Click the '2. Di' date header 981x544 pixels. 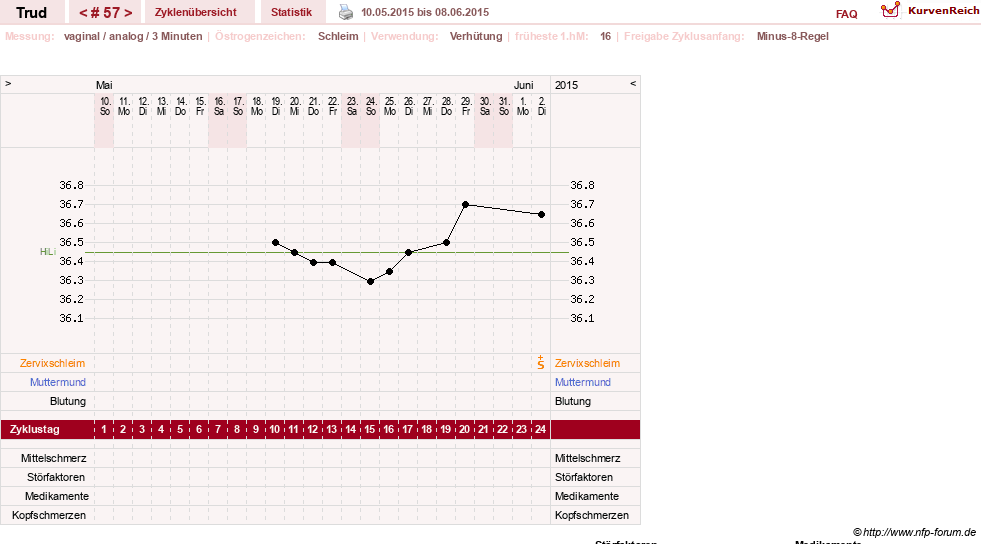pos(542,106)
